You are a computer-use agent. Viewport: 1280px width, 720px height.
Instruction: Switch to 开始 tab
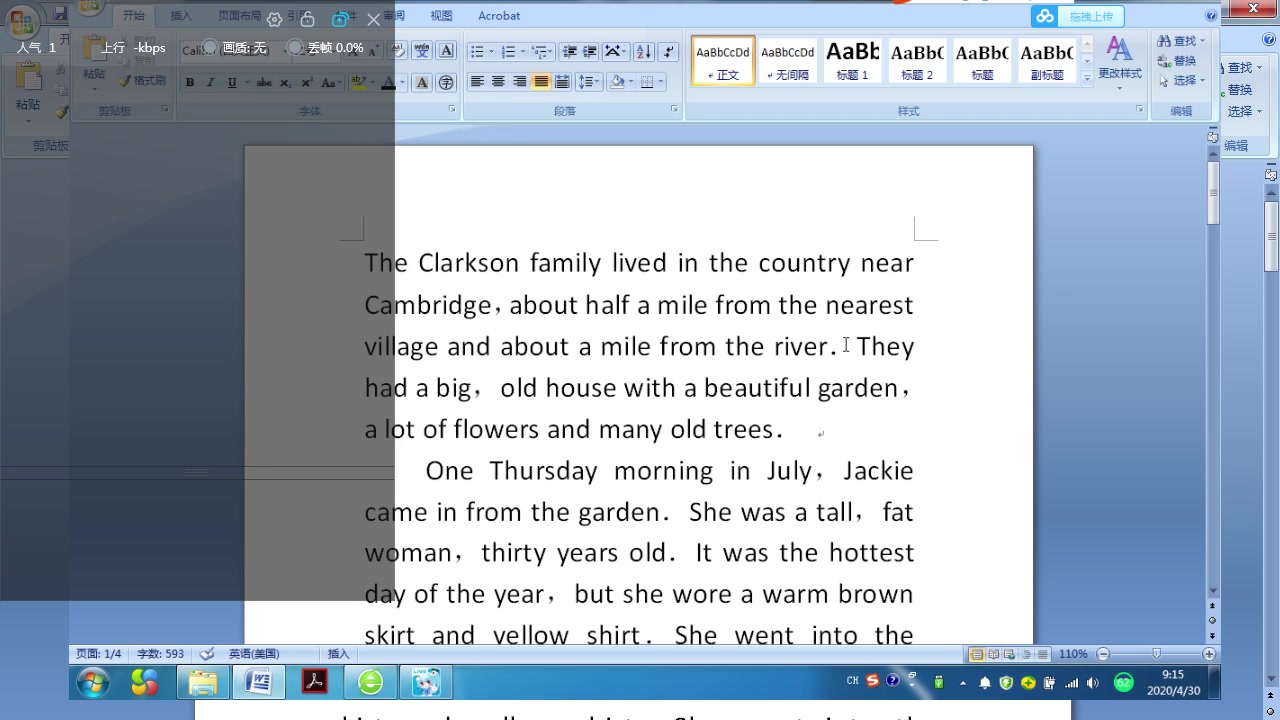click(x=133, y=16)
